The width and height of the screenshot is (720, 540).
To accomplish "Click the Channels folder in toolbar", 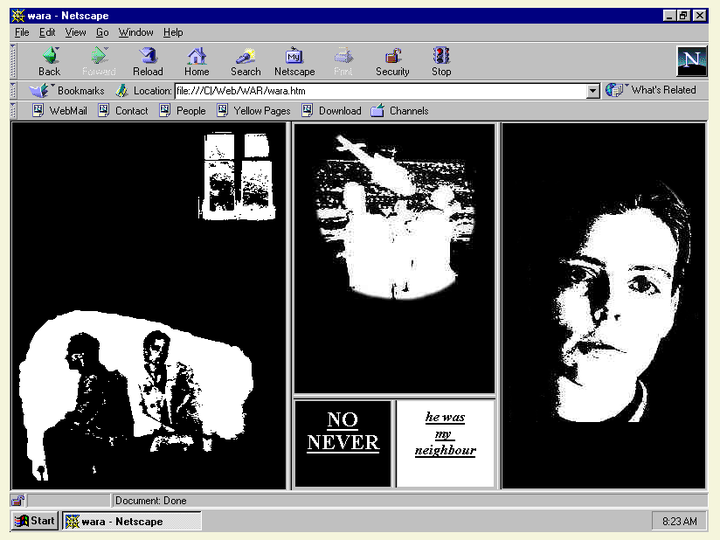I will point(399,111).
